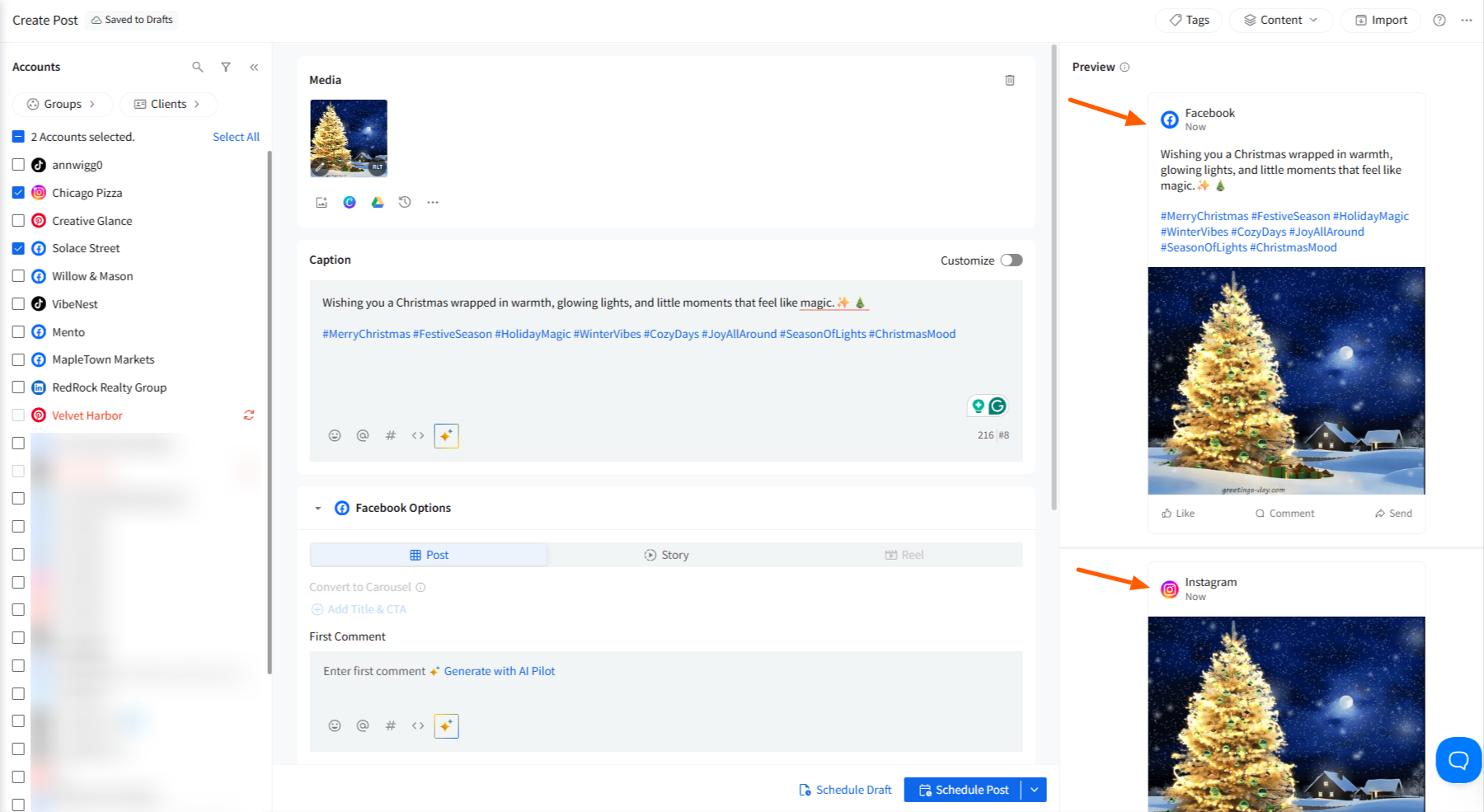This screenshot has height=812, width=1484.
Task: Click Select All accounts link
Action: pyautogui.click(x=236, y=137)
